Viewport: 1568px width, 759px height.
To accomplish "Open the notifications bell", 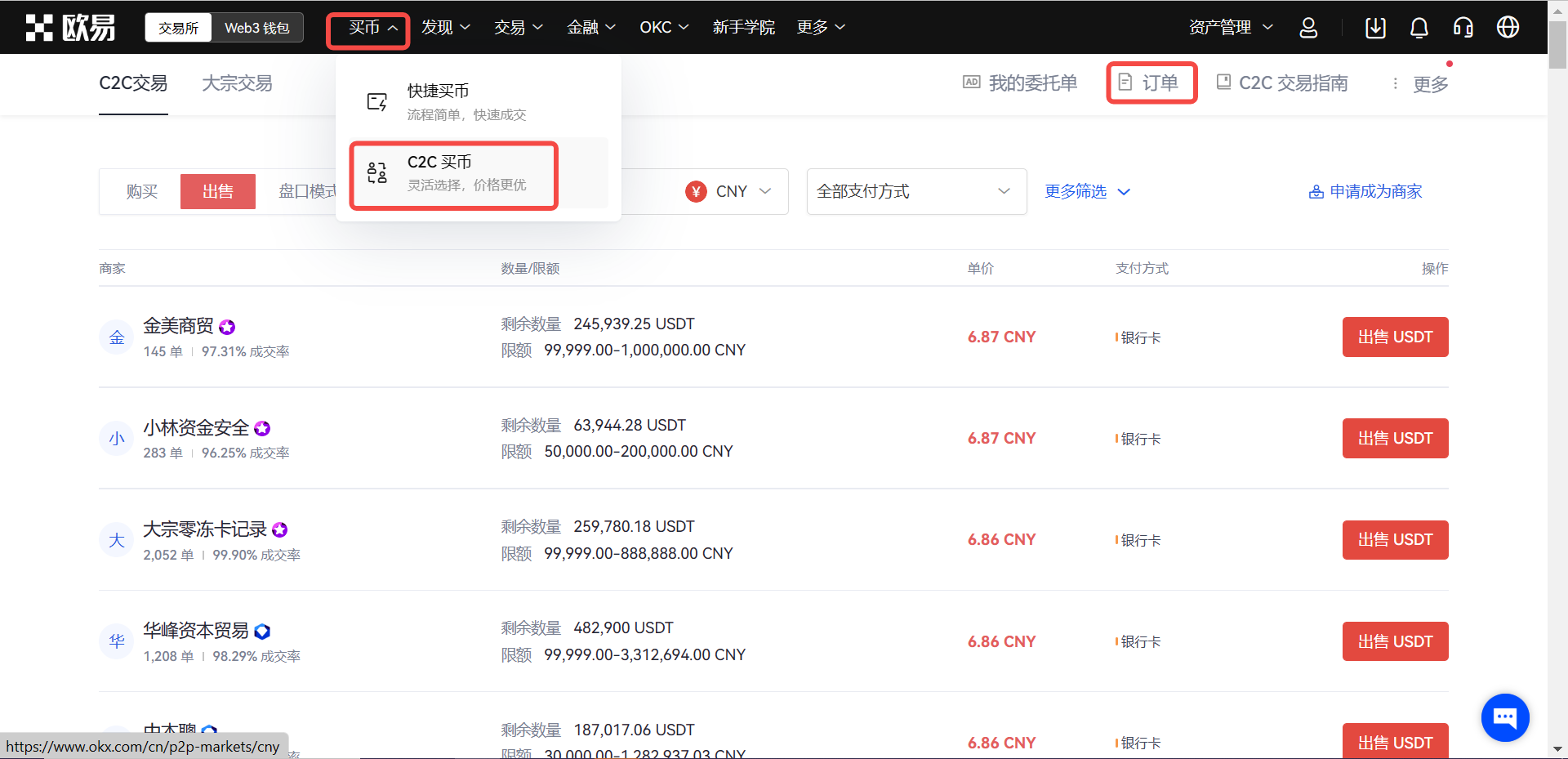I will (x=1419, y=28).
